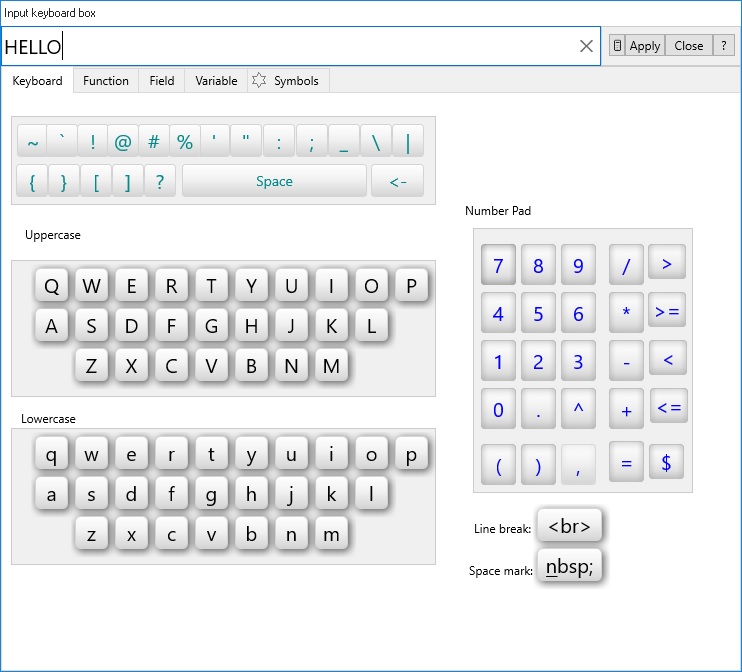Click number pad 7 key

[498, 265]
